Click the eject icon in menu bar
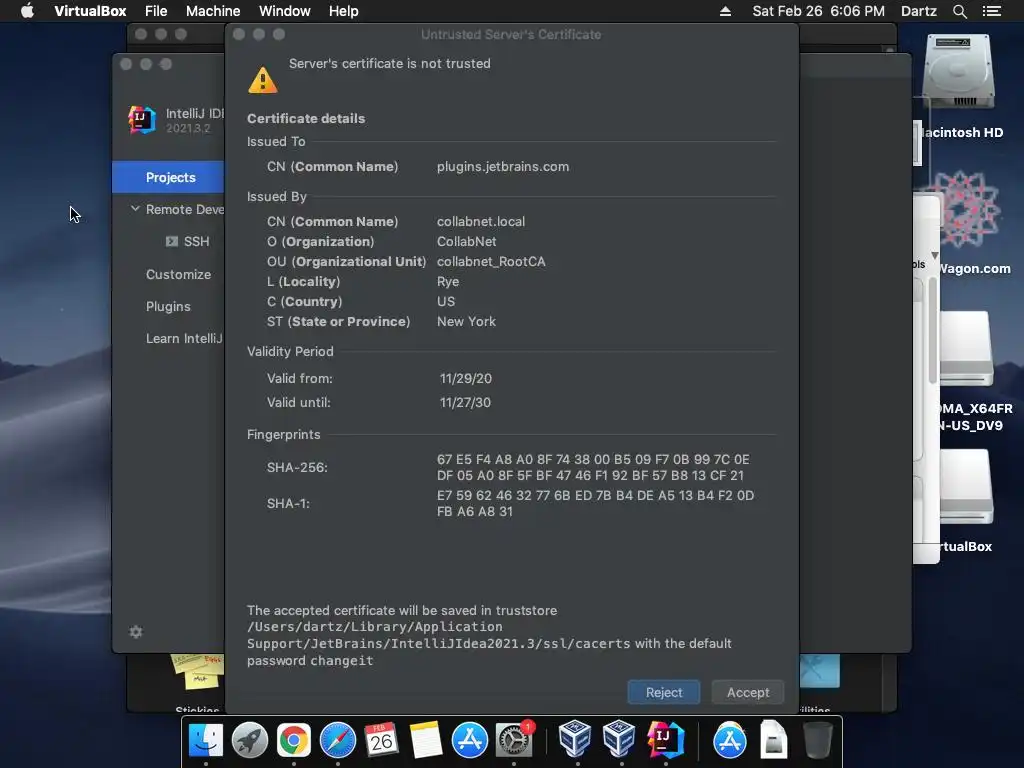This screenshot has height=768, width=1024. (725, 11)
